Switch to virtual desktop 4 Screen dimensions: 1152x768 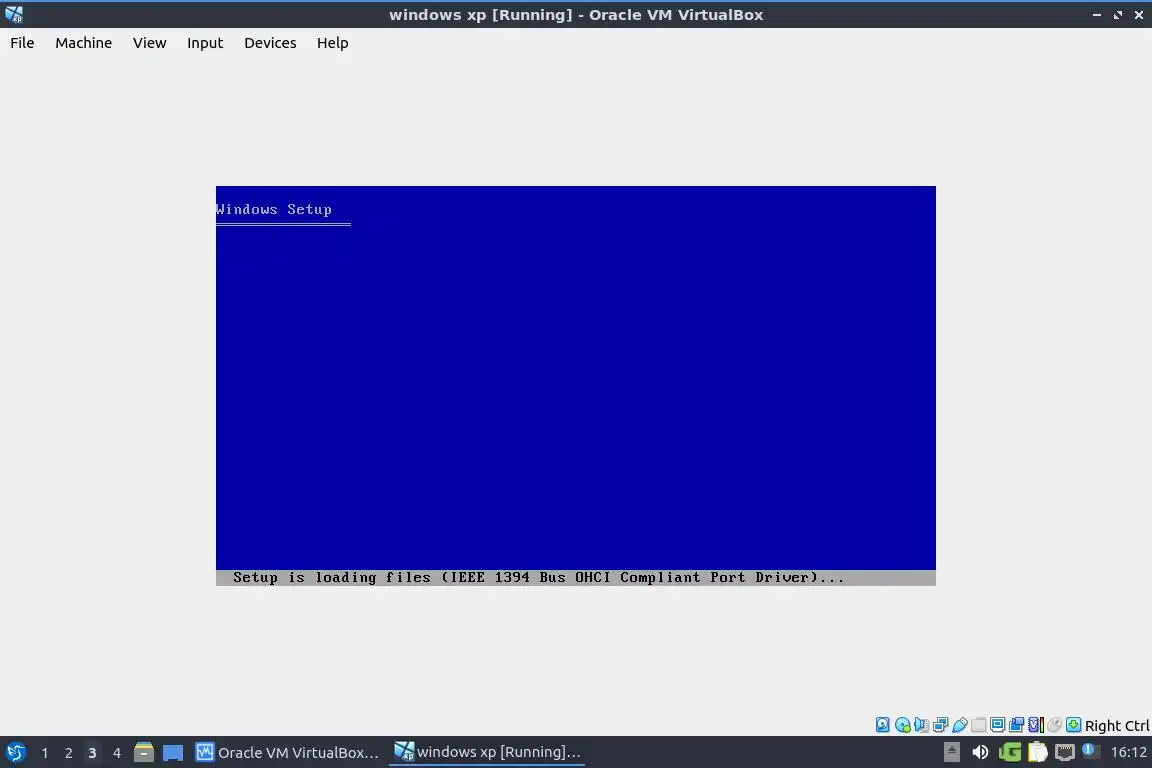[116, 753]
